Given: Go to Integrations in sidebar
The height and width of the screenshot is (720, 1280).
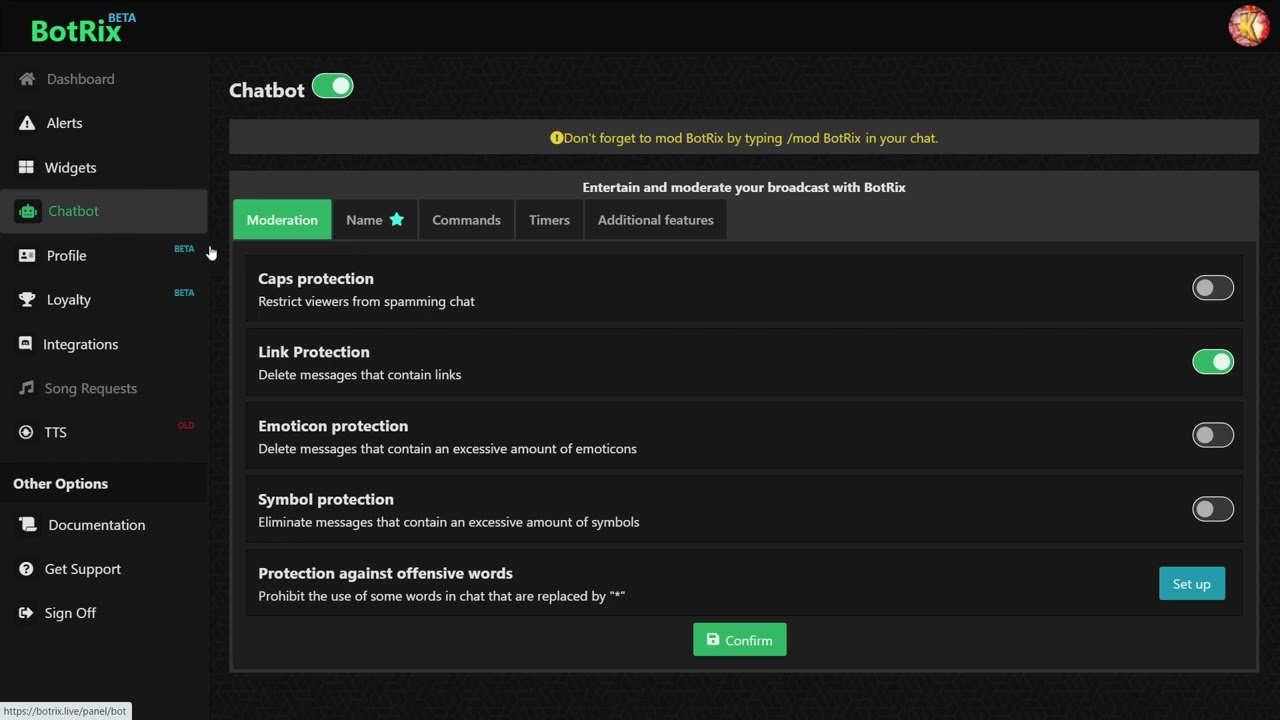Looking at the screenshot, I should coord(80,344).
